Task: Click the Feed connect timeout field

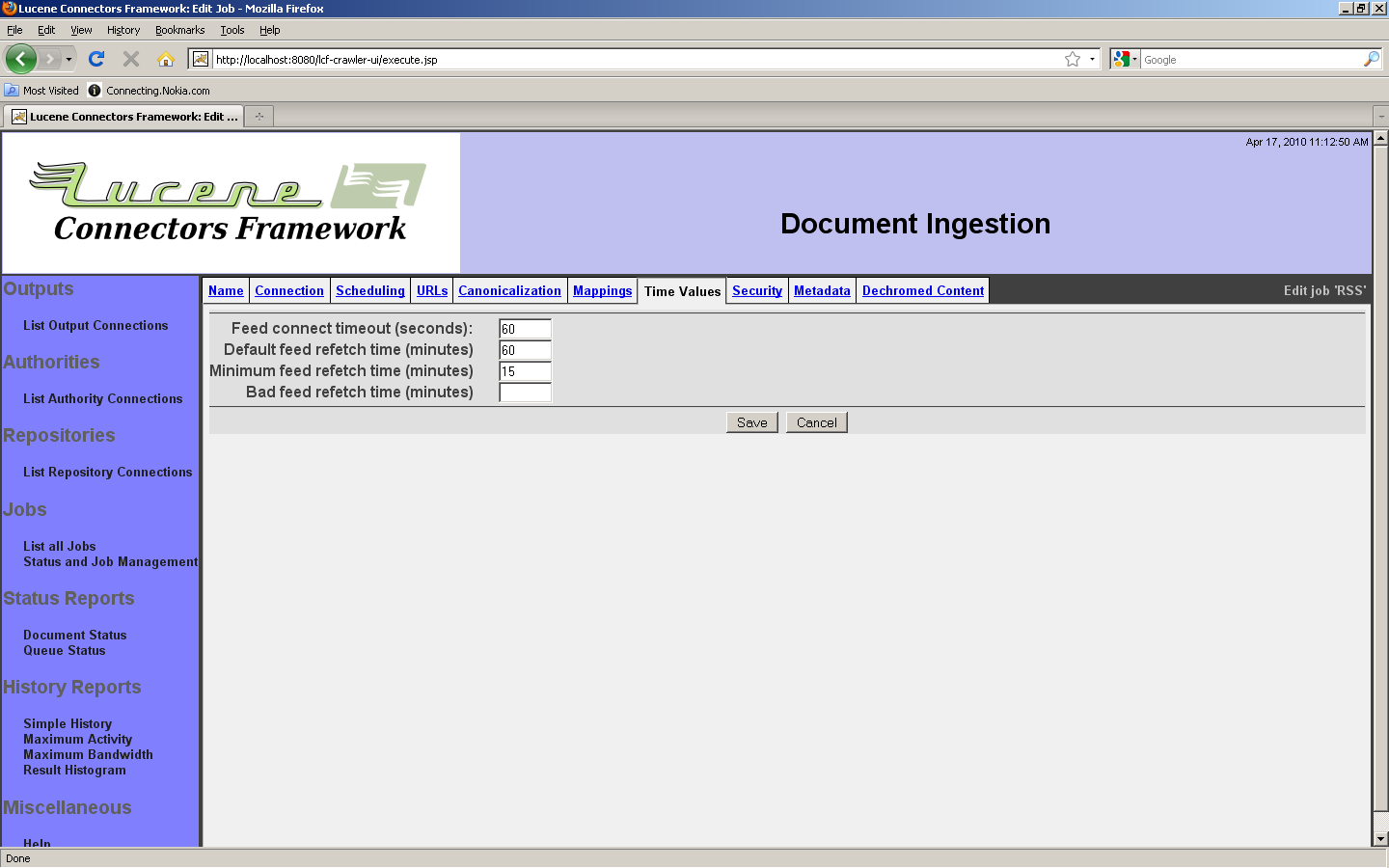Action: tap(525, 329)
